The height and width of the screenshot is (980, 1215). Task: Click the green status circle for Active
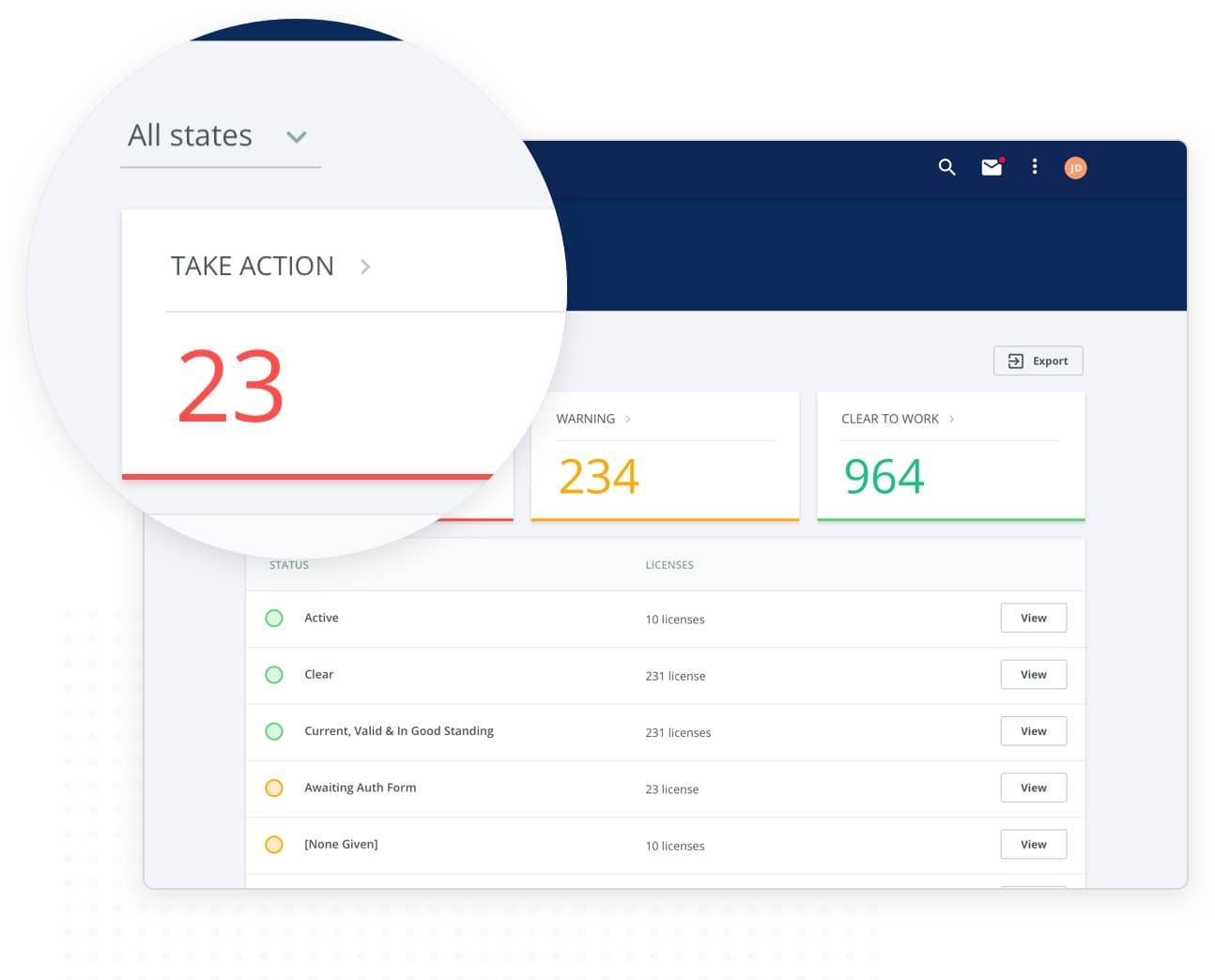(x=274, y=619)
